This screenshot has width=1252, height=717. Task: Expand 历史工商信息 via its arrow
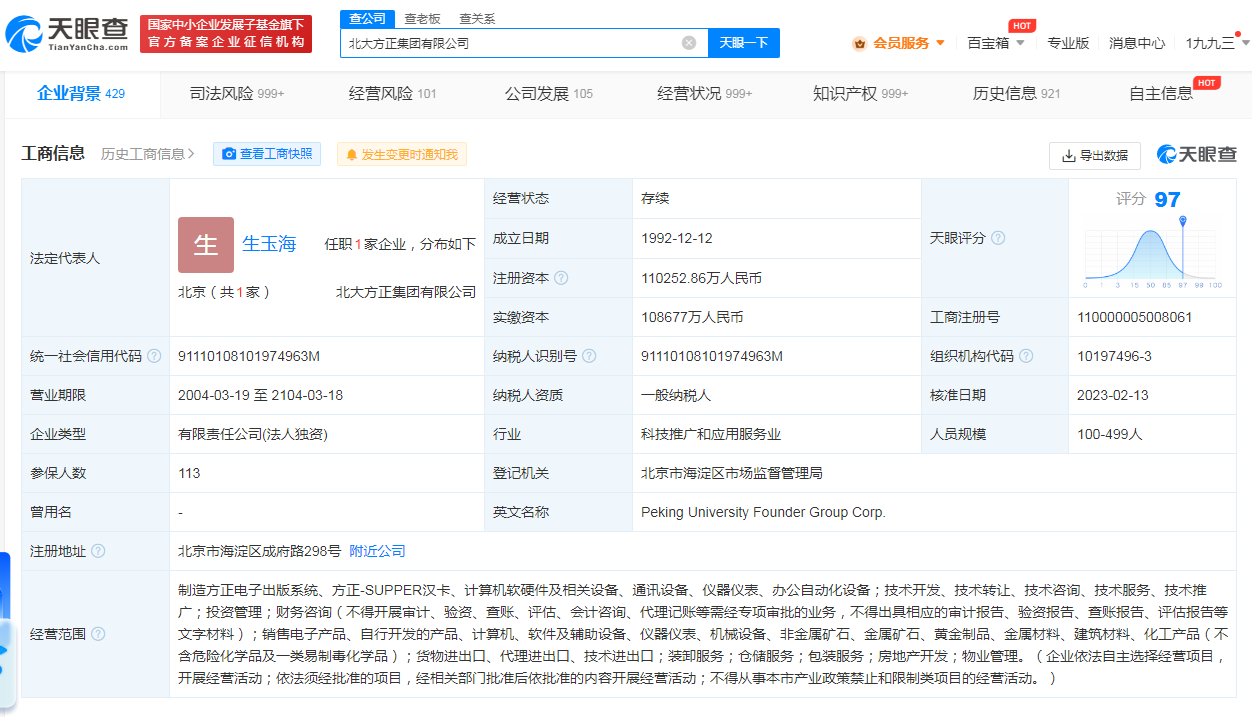pyautogui.click(x=190, y=154)
